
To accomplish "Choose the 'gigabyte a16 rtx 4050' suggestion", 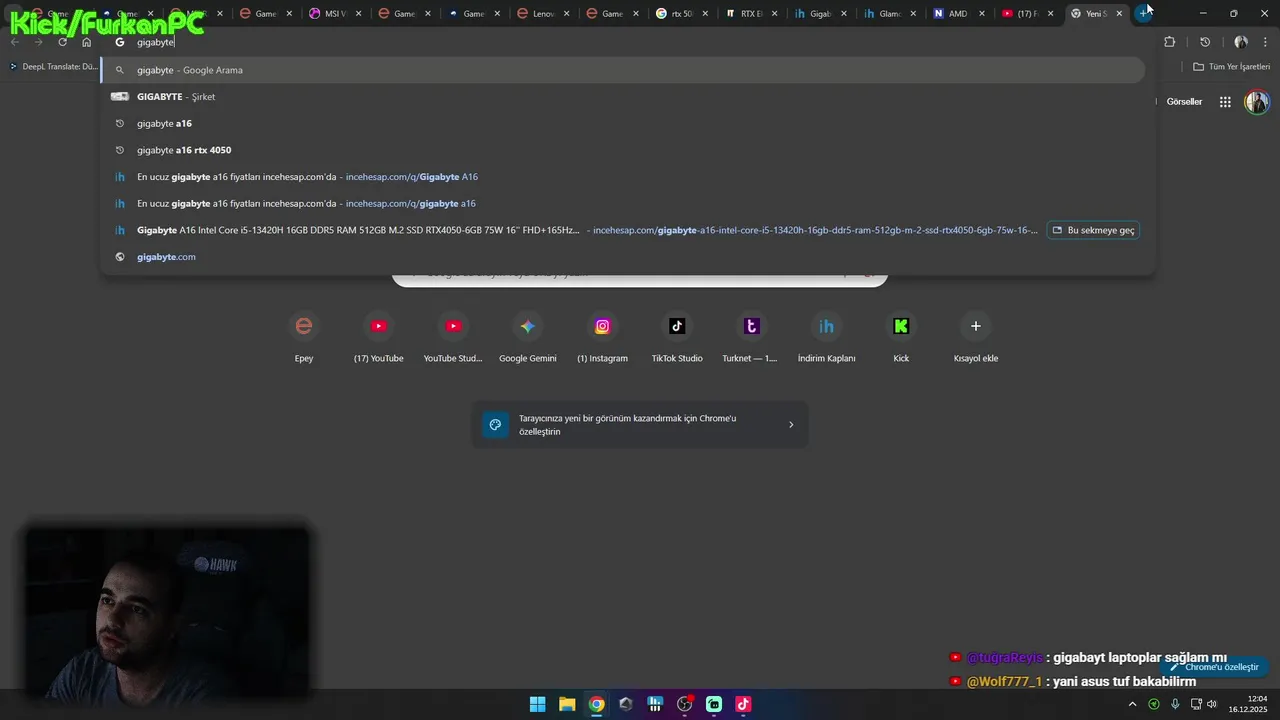I will tap(627, 150).
